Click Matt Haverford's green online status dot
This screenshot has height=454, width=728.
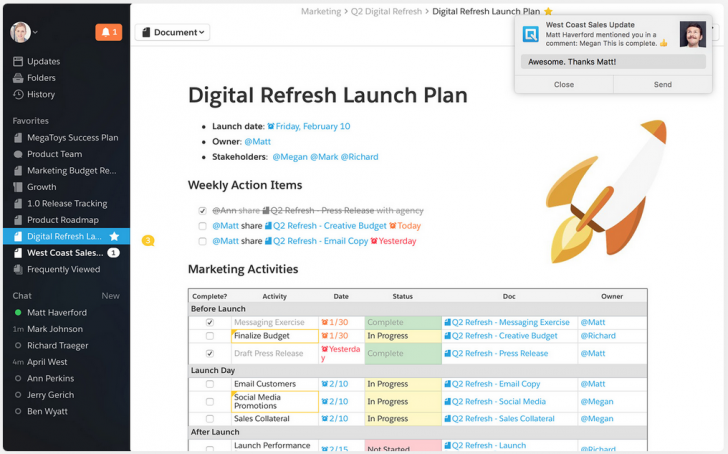point(18,312)
